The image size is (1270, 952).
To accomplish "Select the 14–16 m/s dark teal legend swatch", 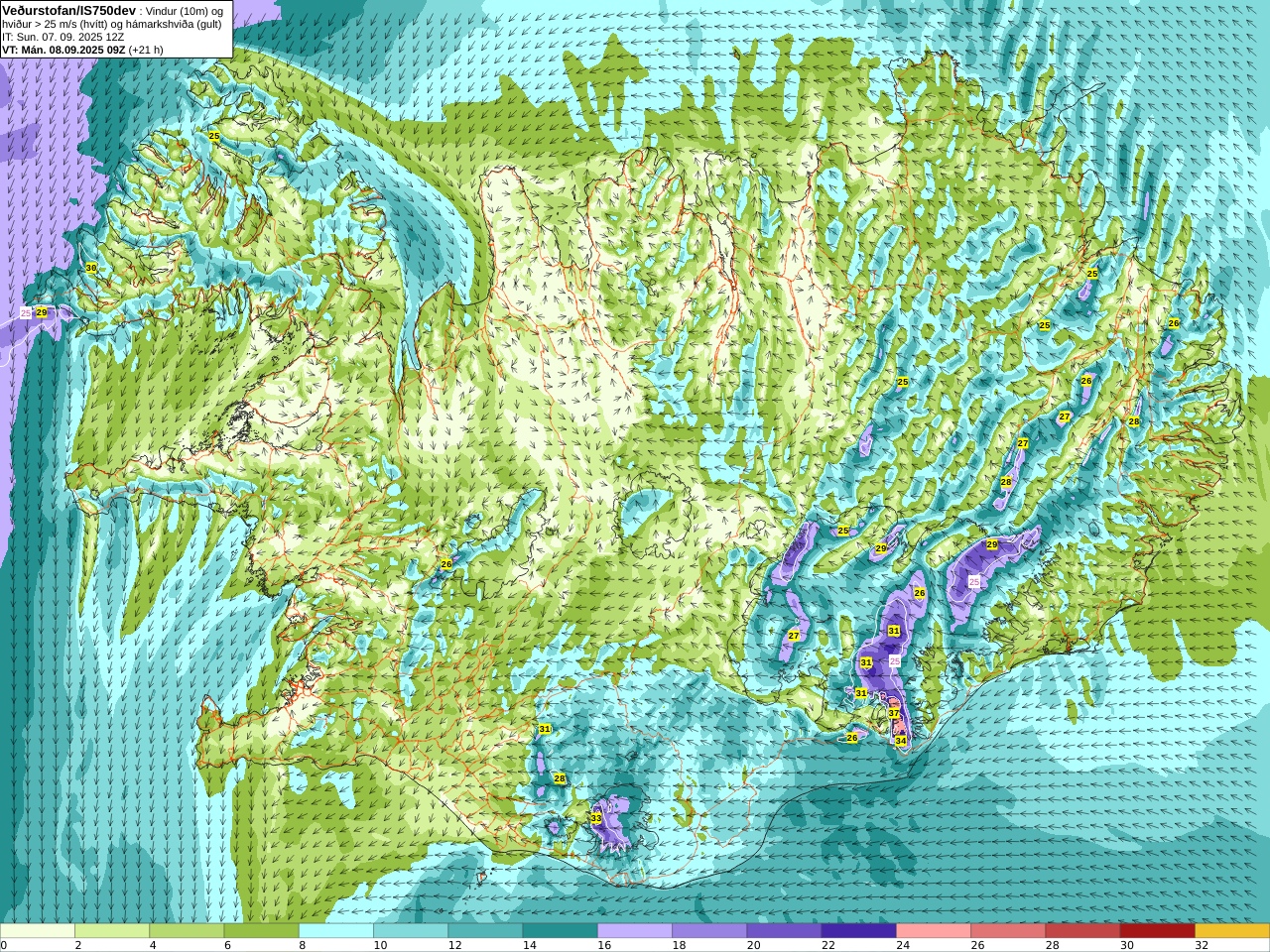I will click(x=561, y=931).
